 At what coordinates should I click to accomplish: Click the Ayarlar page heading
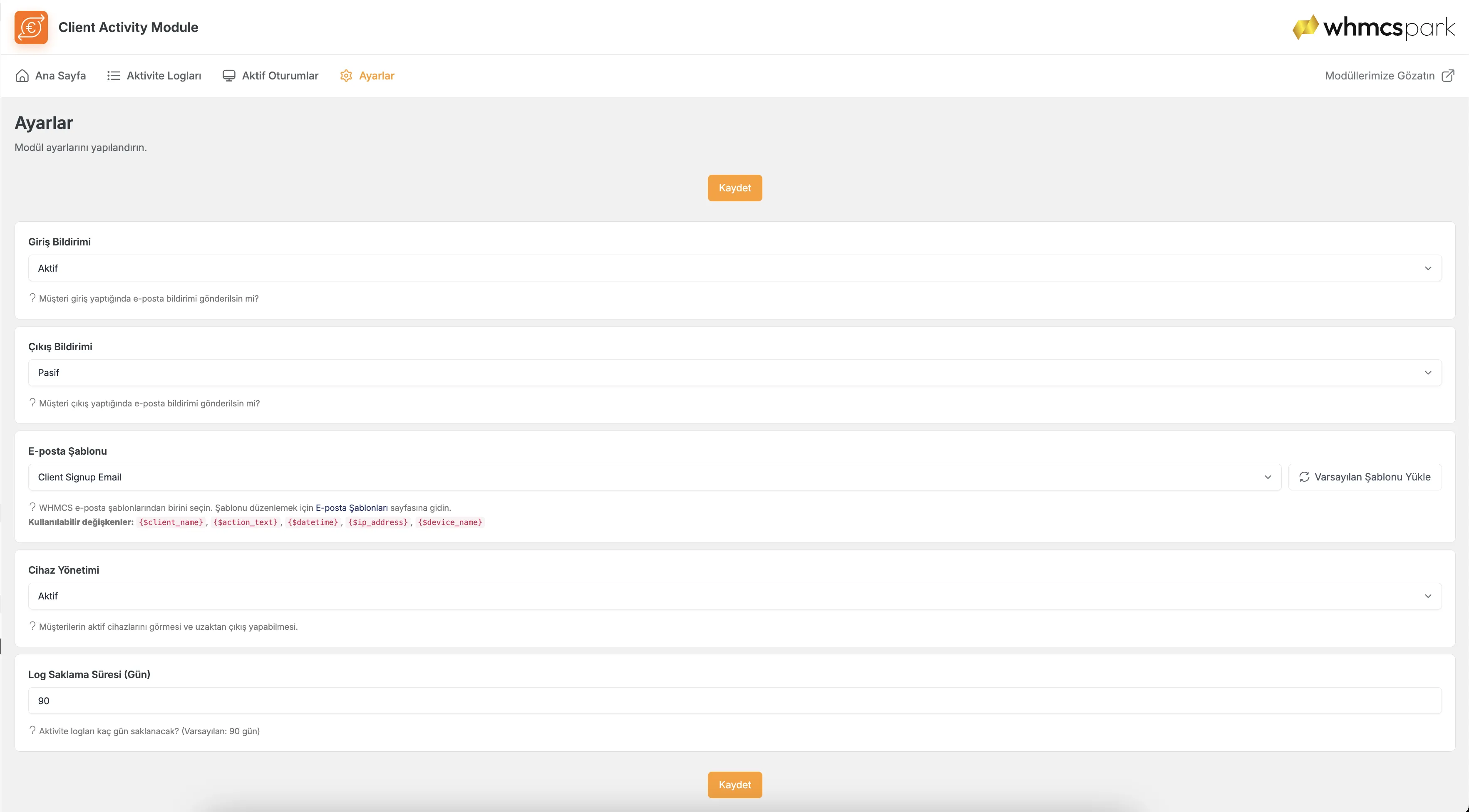(44, 123)
